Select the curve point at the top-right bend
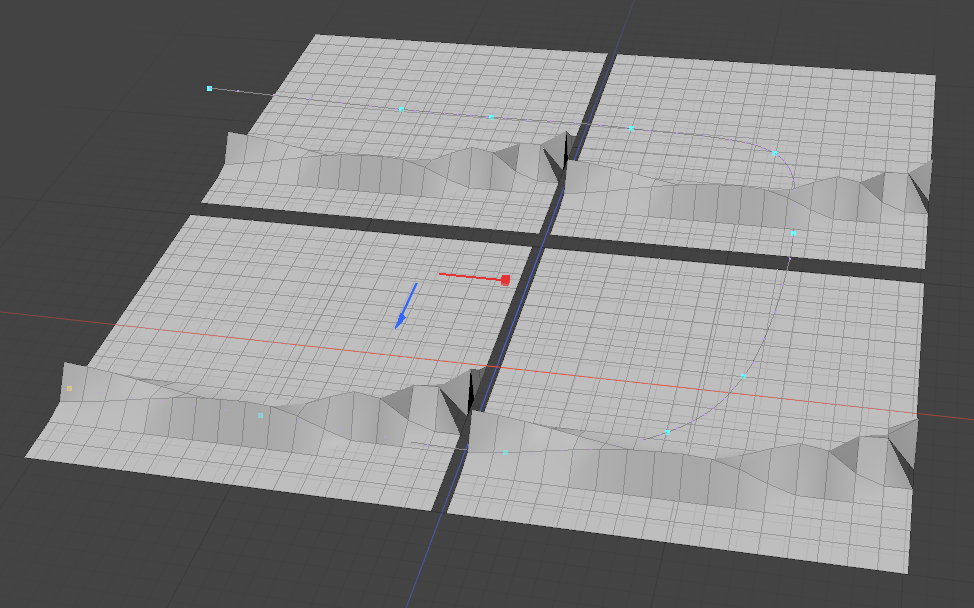Image resolution: width=974 pixels, height=608 pixels. pos(774,153)
